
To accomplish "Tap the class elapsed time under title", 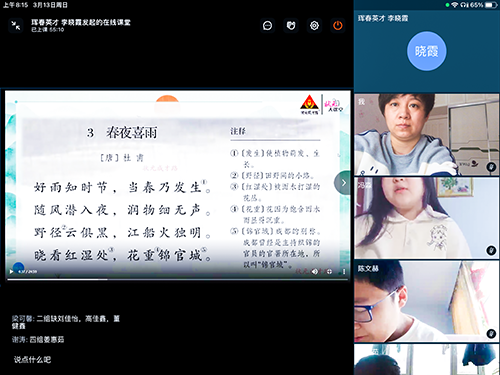I will tap(48, 30).
